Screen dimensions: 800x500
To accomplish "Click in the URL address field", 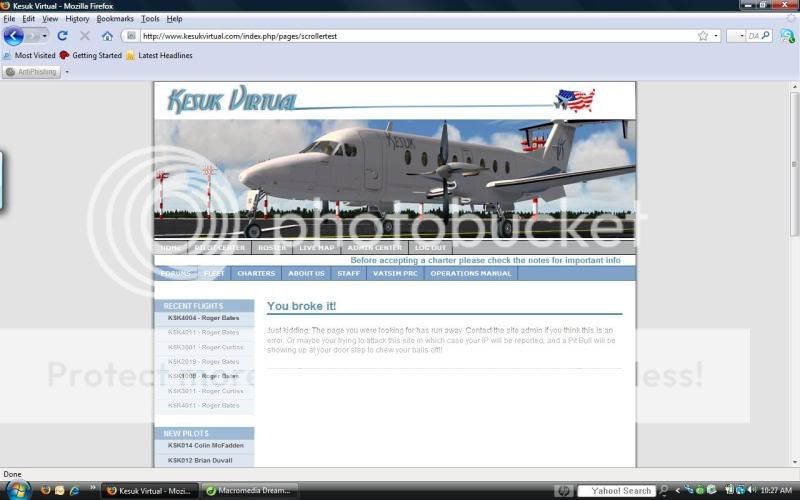I will point(400,36).
